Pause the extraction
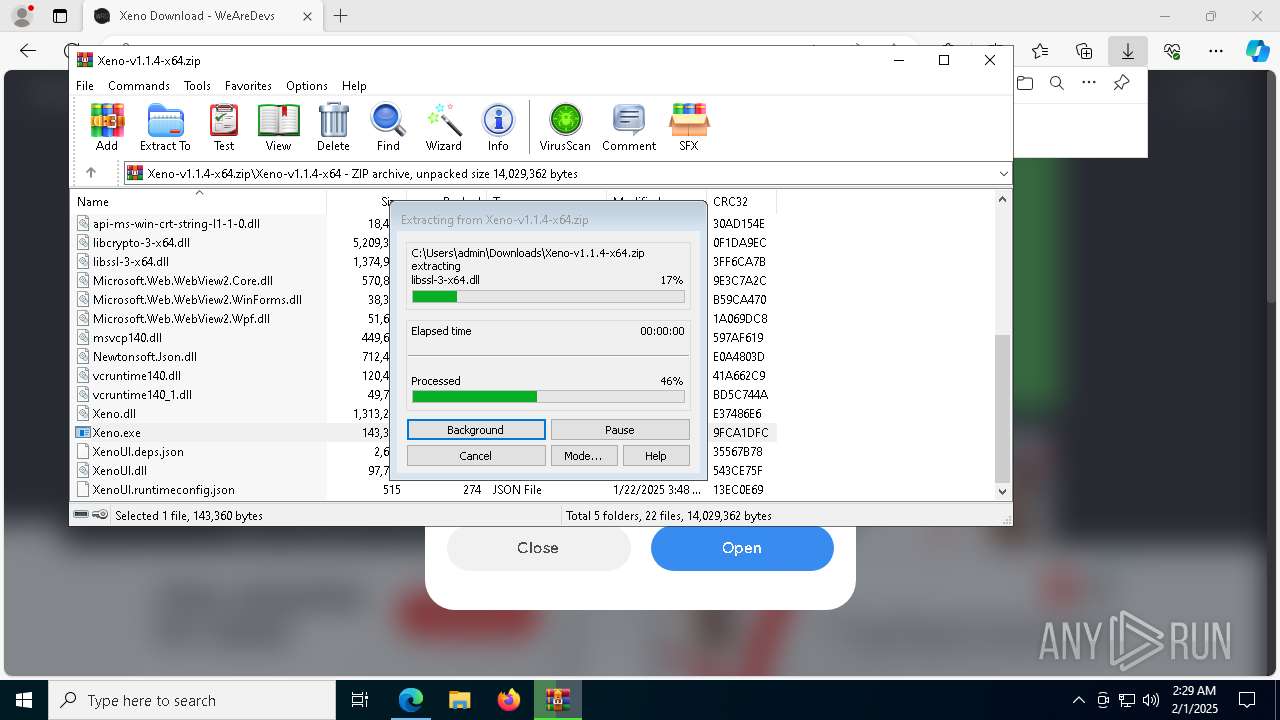 620,430
